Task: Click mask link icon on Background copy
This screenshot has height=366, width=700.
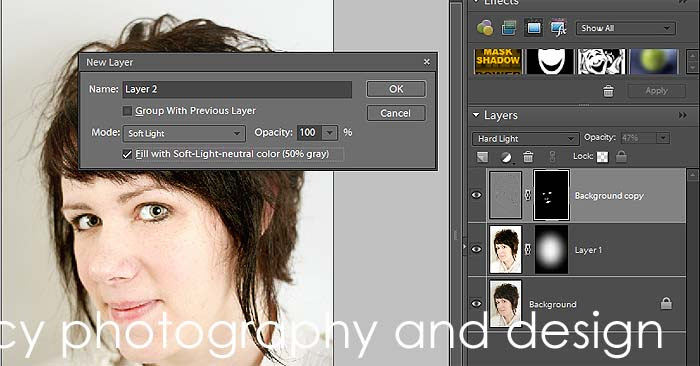Action: pyautogui.click(x=528, y=195)
